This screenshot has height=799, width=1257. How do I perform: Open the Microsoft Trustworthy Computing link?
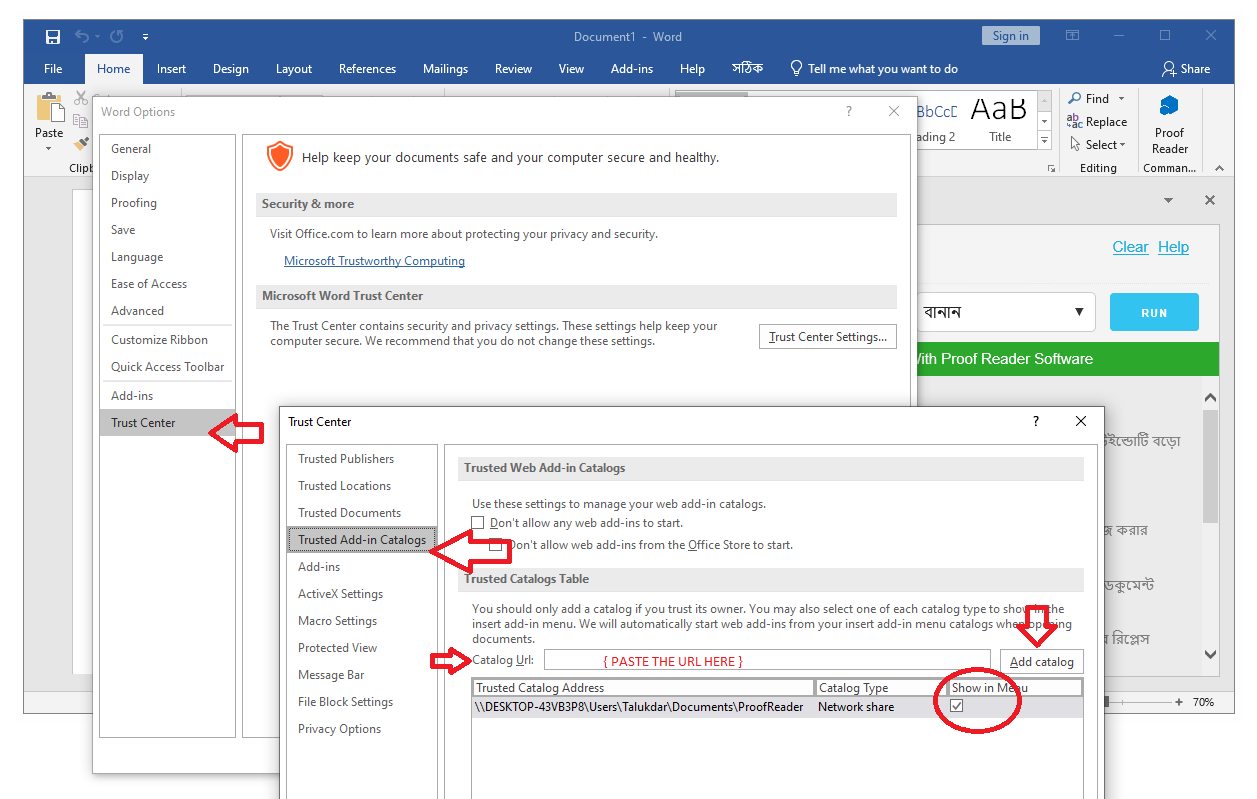pos(374,260)
